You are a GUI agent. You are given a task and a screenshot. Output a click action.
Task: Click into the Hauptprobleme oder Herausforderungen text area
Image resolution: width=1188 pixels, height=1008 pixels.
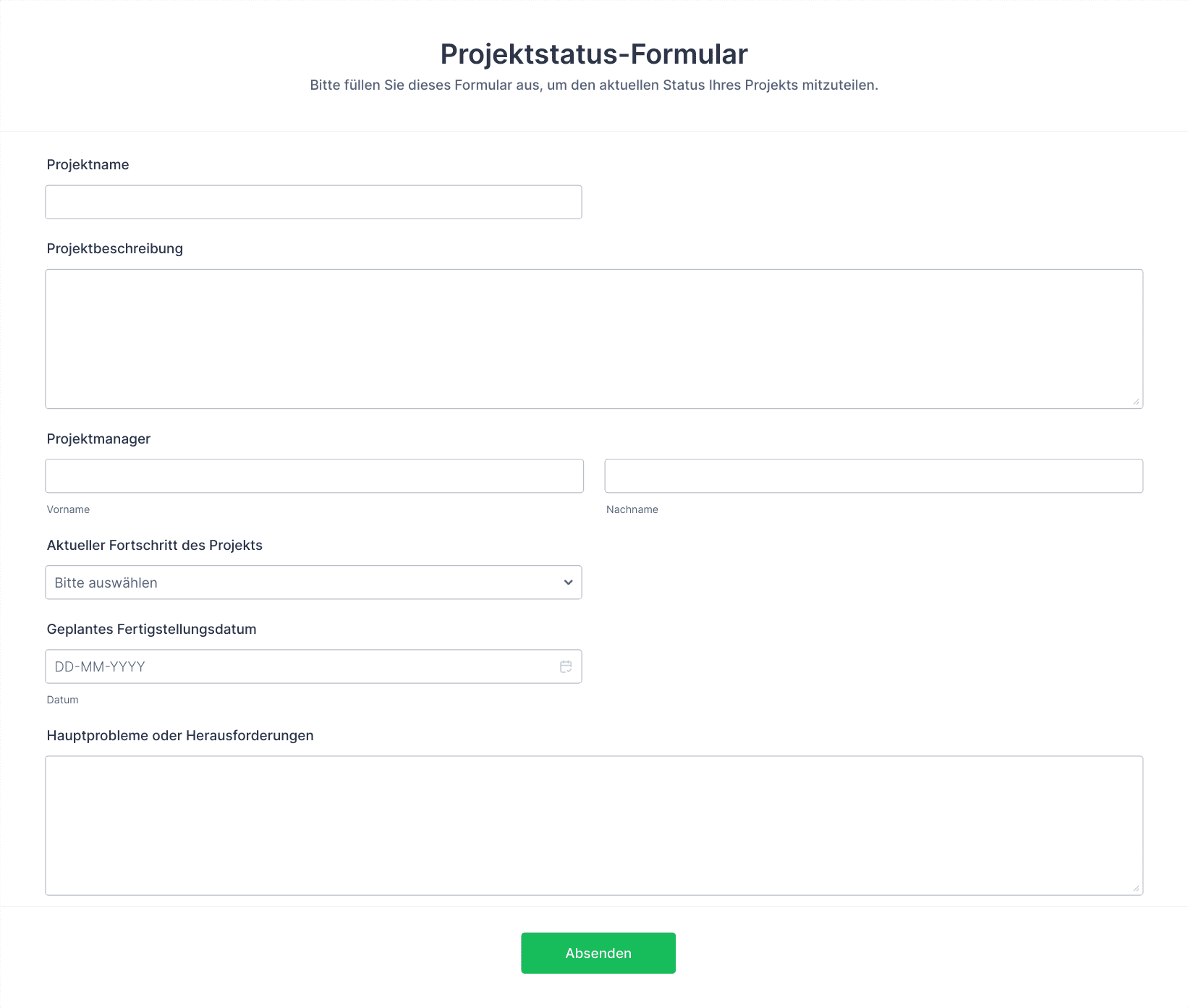[x=593, y=825]
